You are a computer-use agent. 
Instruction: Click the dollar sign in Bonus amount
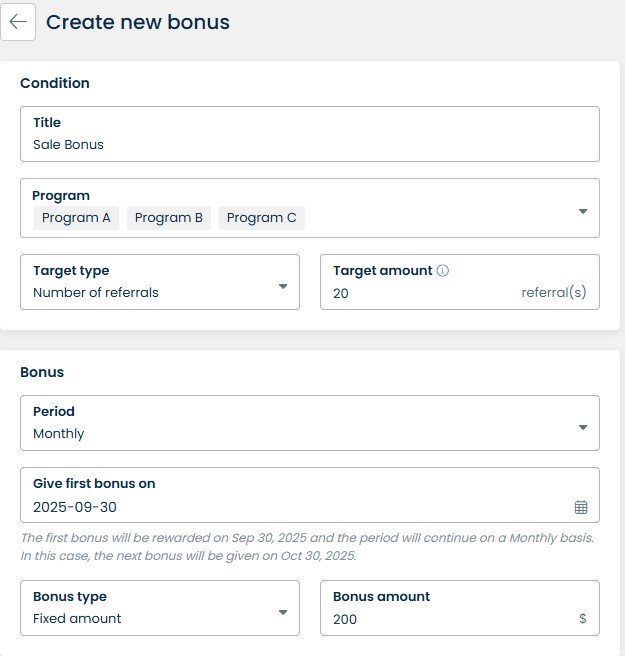583,619
